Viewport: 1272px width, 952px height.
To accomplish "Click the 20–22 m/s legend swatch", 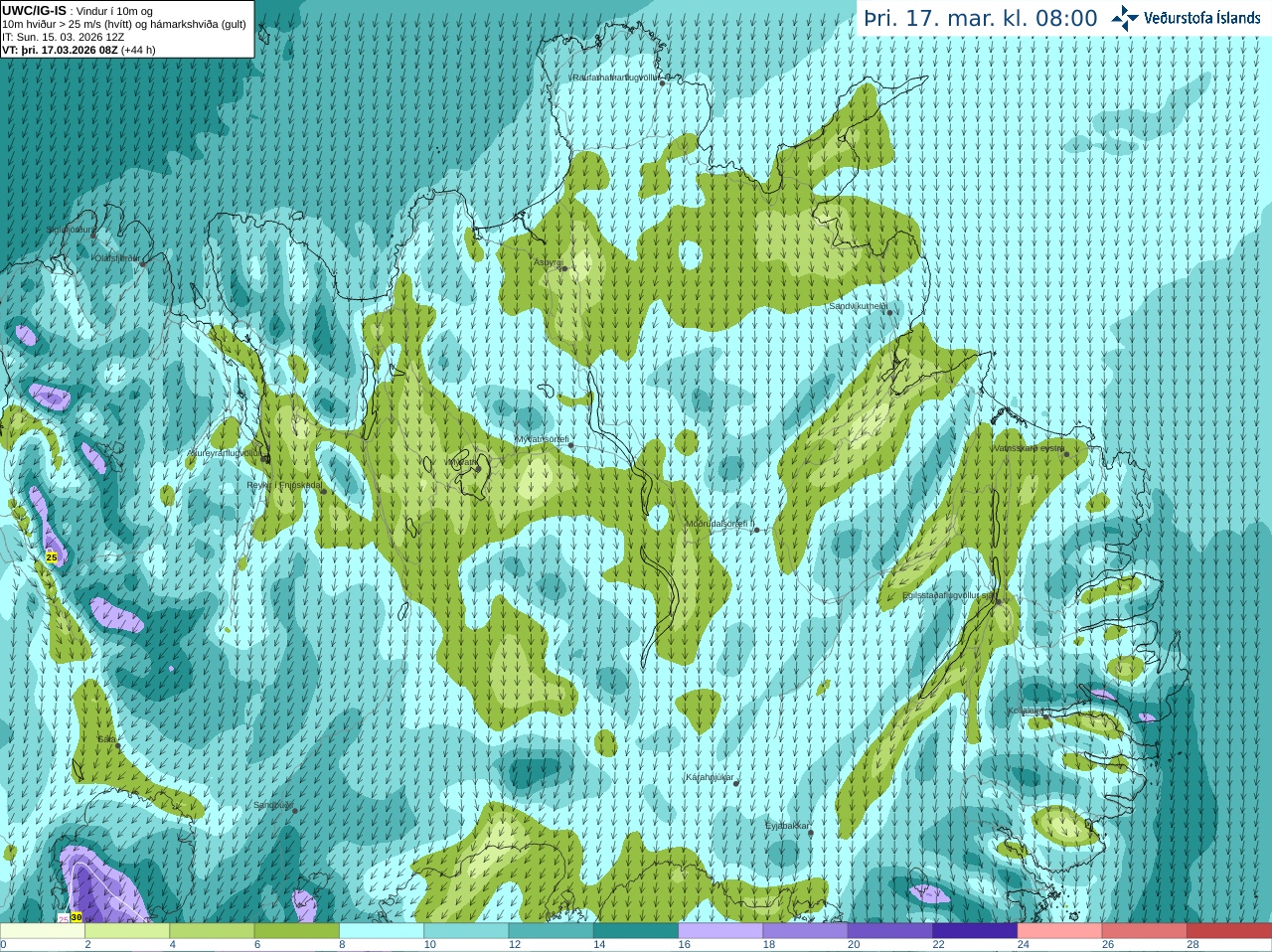I will pyautogui.click(x=890, y=931).
